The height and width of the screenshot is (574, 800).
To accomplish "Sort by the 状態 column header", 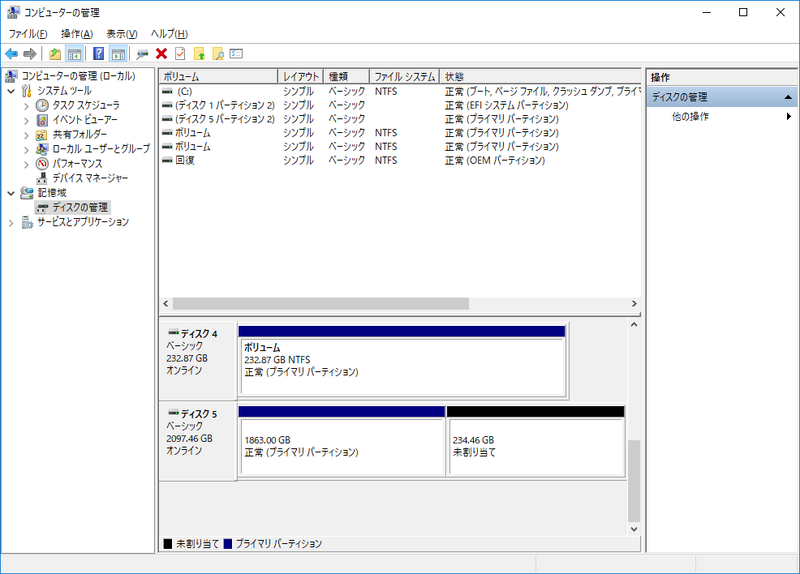I will click(540, 77).
